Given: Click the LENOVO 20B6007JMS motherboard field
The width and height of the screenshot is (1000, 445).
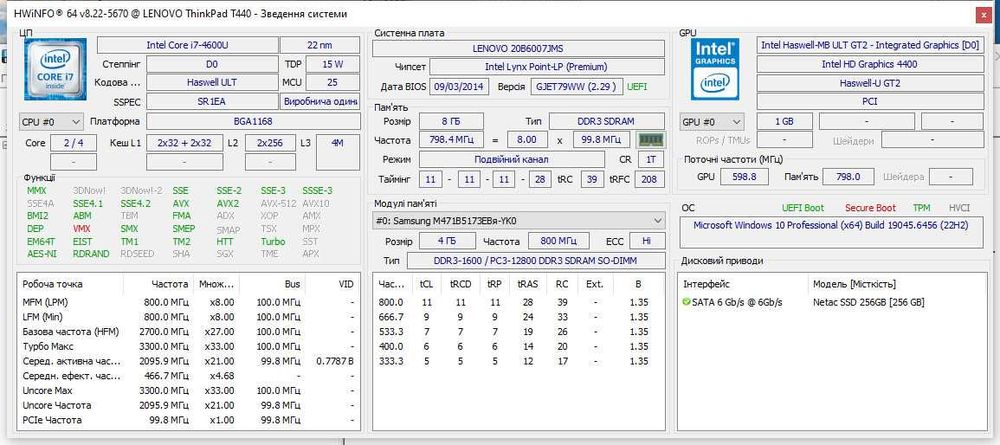Looking at the screenshot, I should coord(518,48).
